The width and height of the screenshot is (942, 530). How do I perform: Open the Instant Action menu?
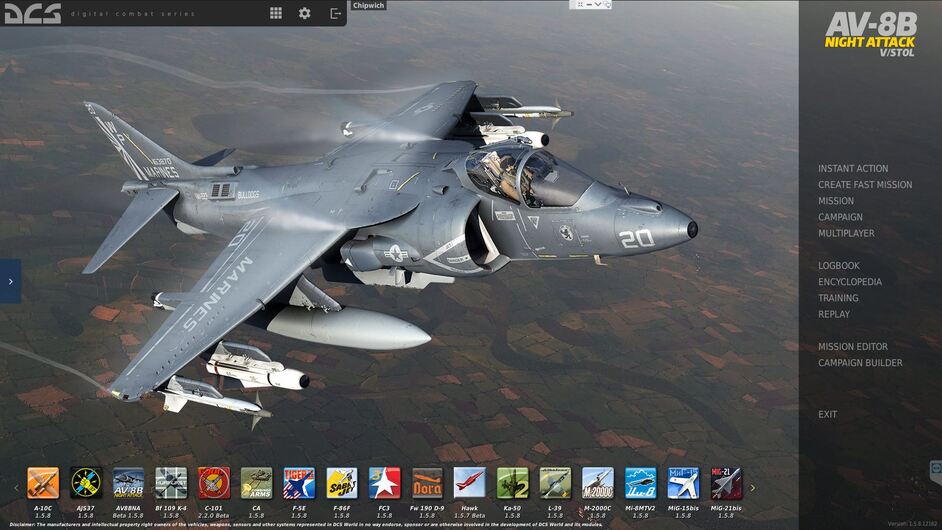click(853, 169)
